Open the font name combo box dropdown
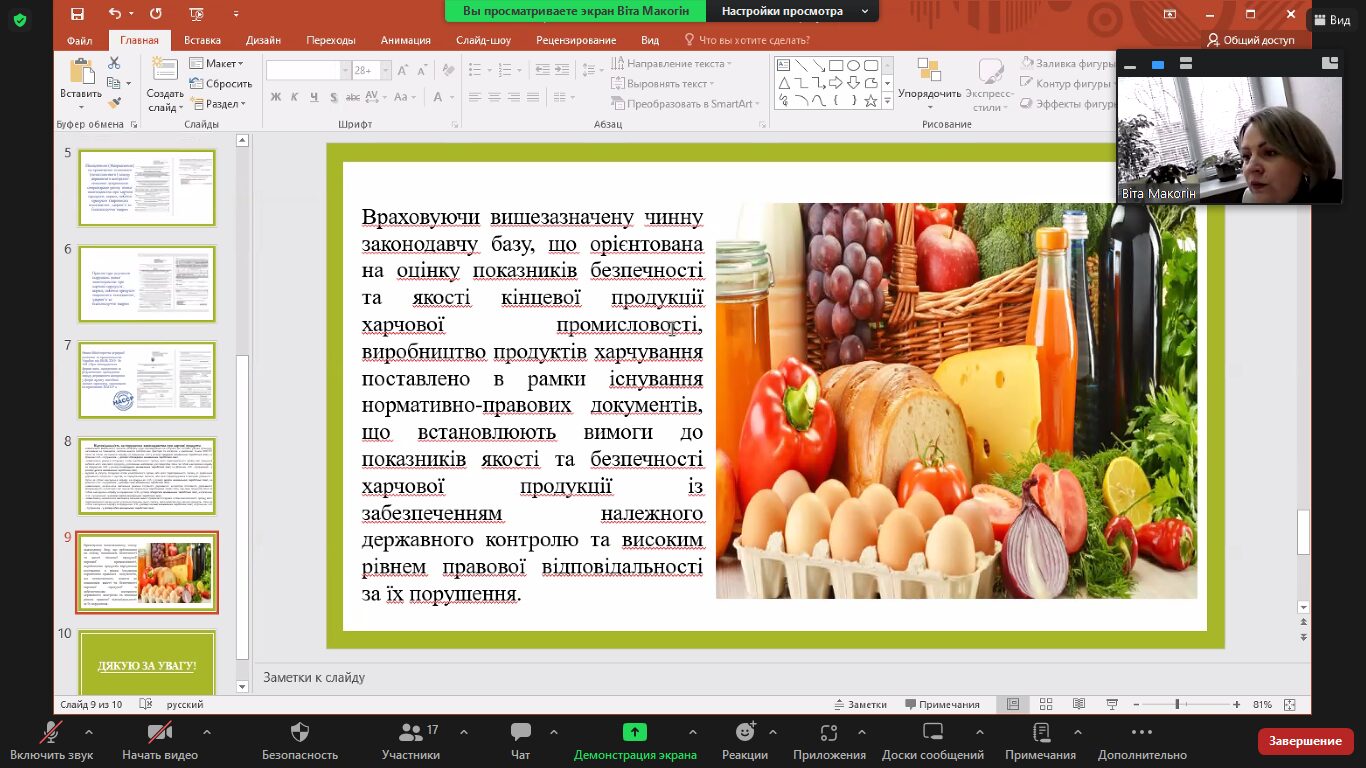The image size is (1366, 768). tap(345, 71)
